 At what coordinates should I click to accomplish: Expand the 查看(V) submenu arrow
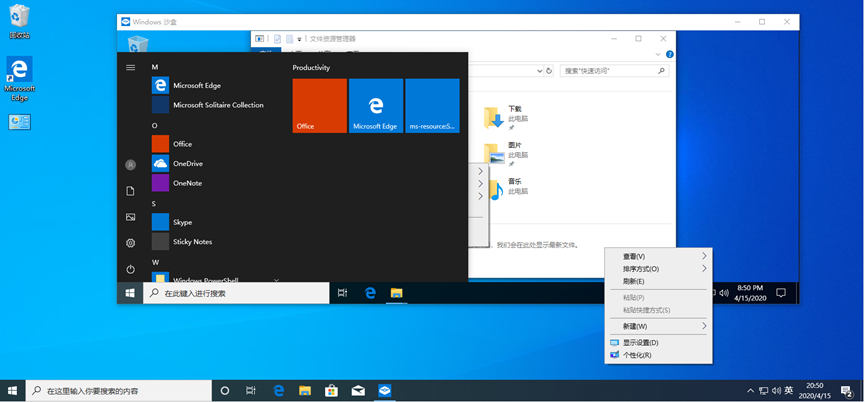click(704, 256)
